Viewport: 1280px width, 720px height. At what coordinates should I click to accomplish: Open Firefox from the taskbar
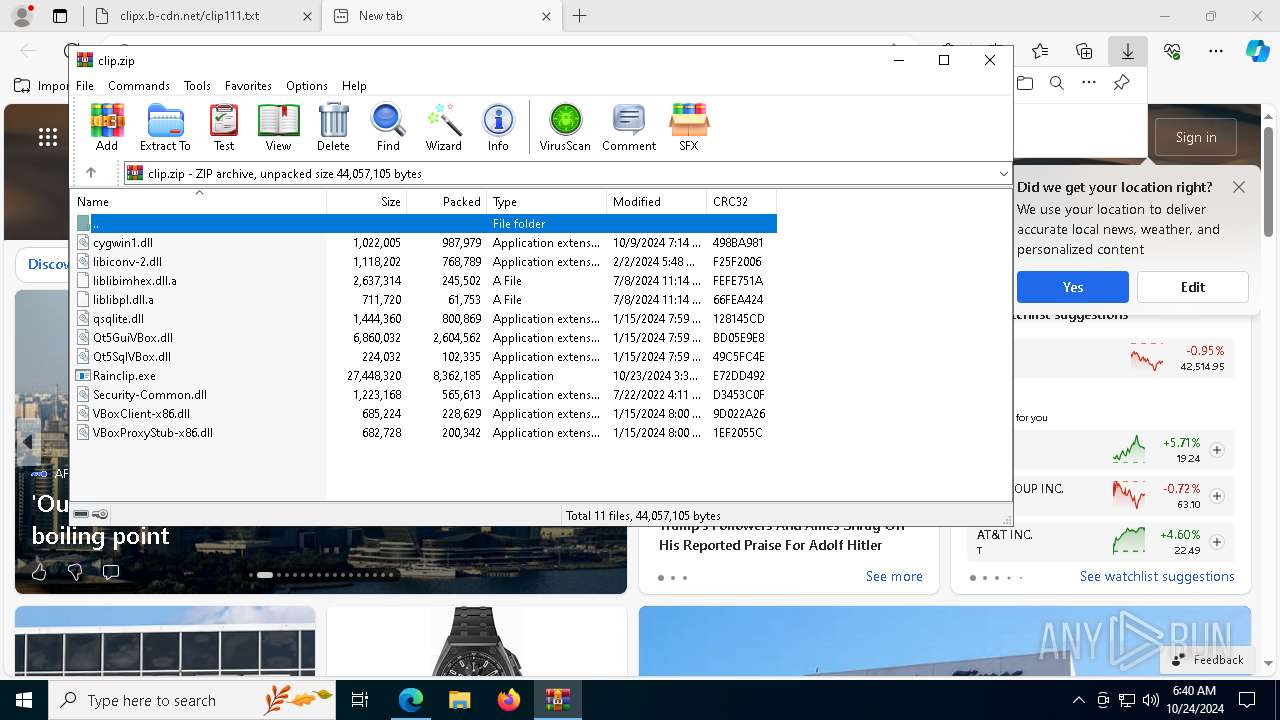coord(508,700)
